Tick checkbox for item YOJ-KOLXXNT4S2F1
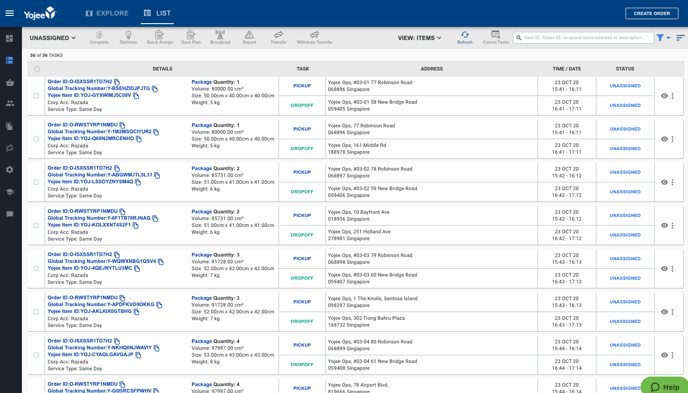This screenshot has width=688, height=393. 36,225
